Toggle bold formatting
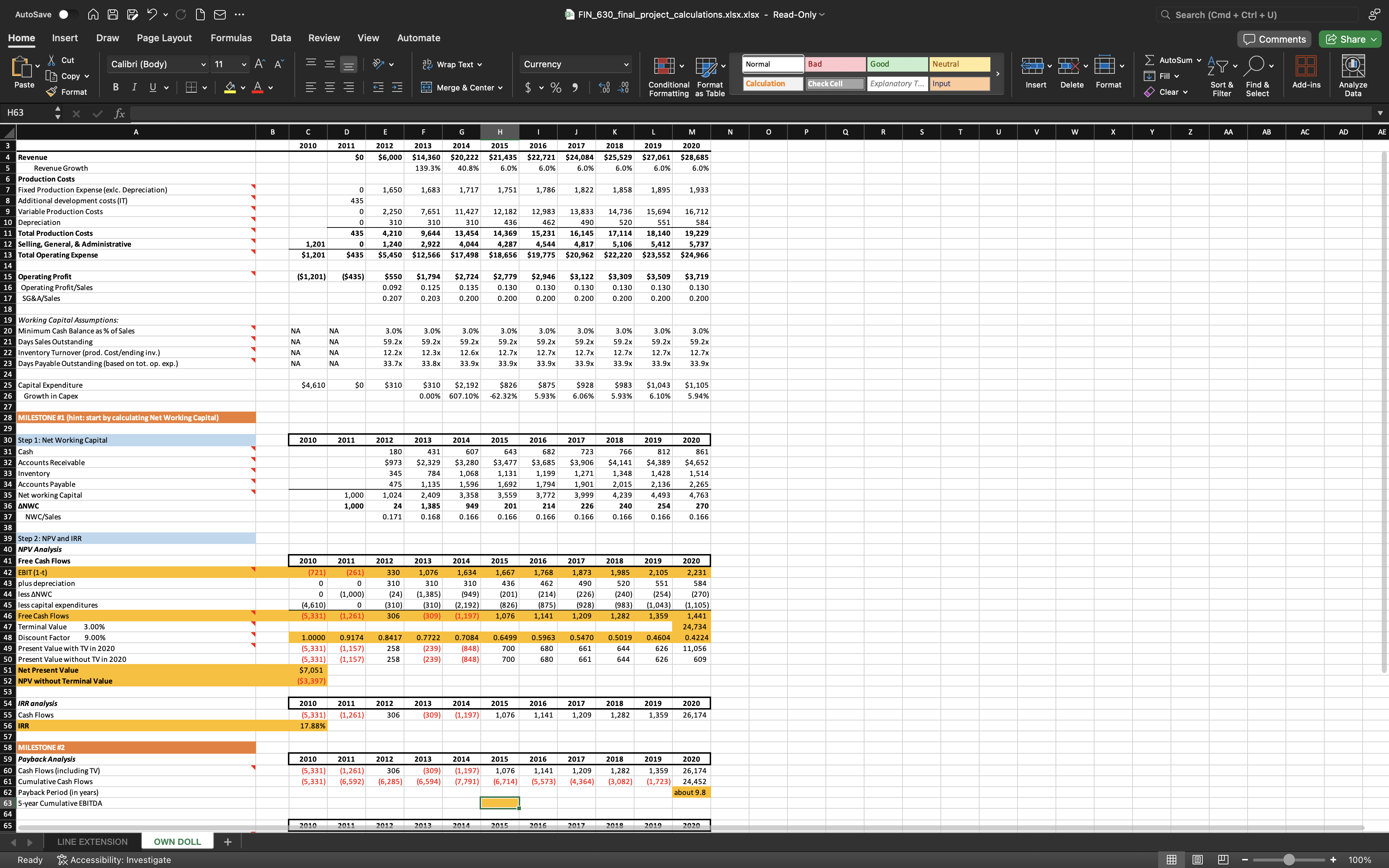 (116, 87)
